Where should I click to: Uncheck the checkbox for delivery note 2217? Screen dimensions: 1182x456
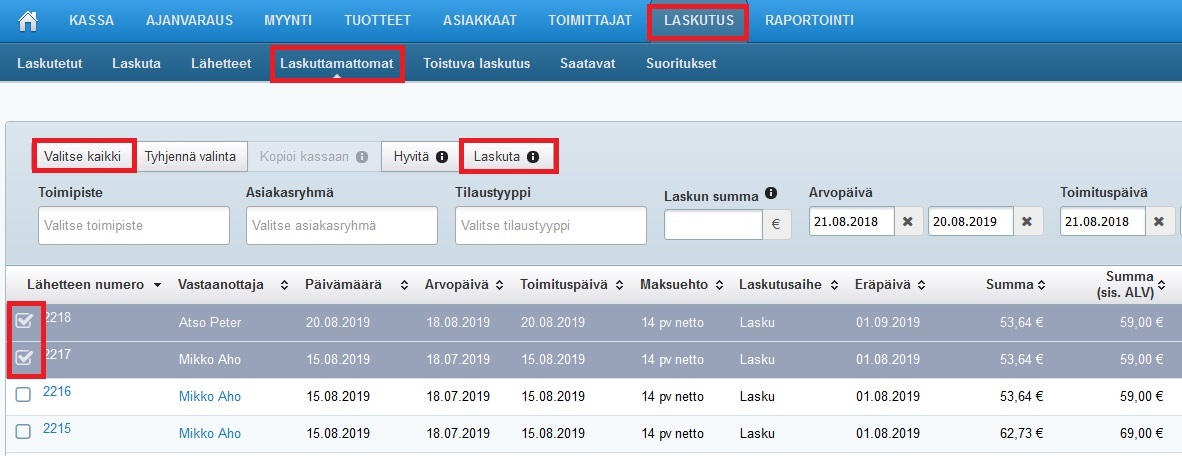(x=25, y=357)
